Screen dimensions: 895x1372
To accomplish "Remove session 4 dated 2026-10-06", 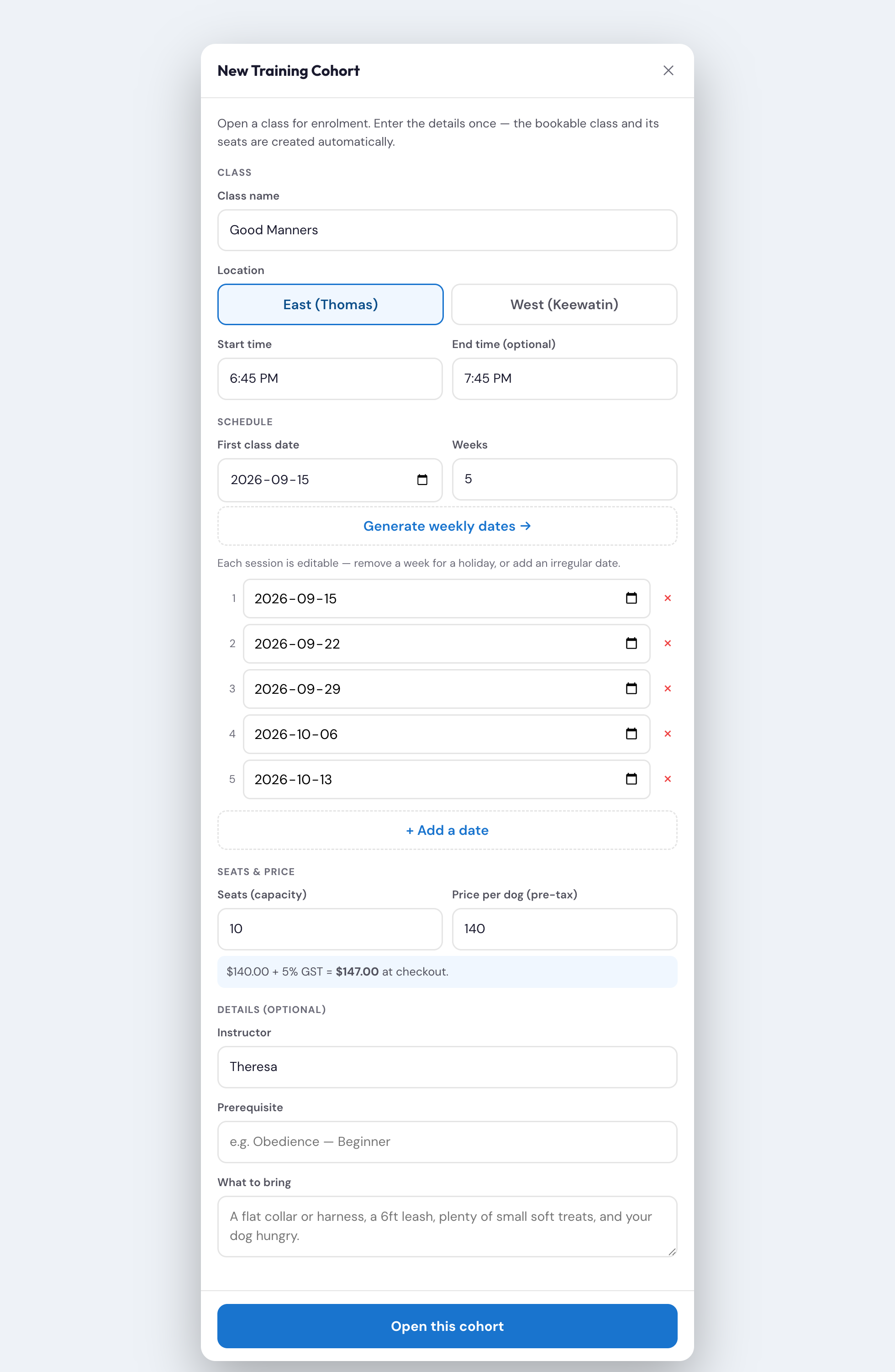I will click(667, 734).
